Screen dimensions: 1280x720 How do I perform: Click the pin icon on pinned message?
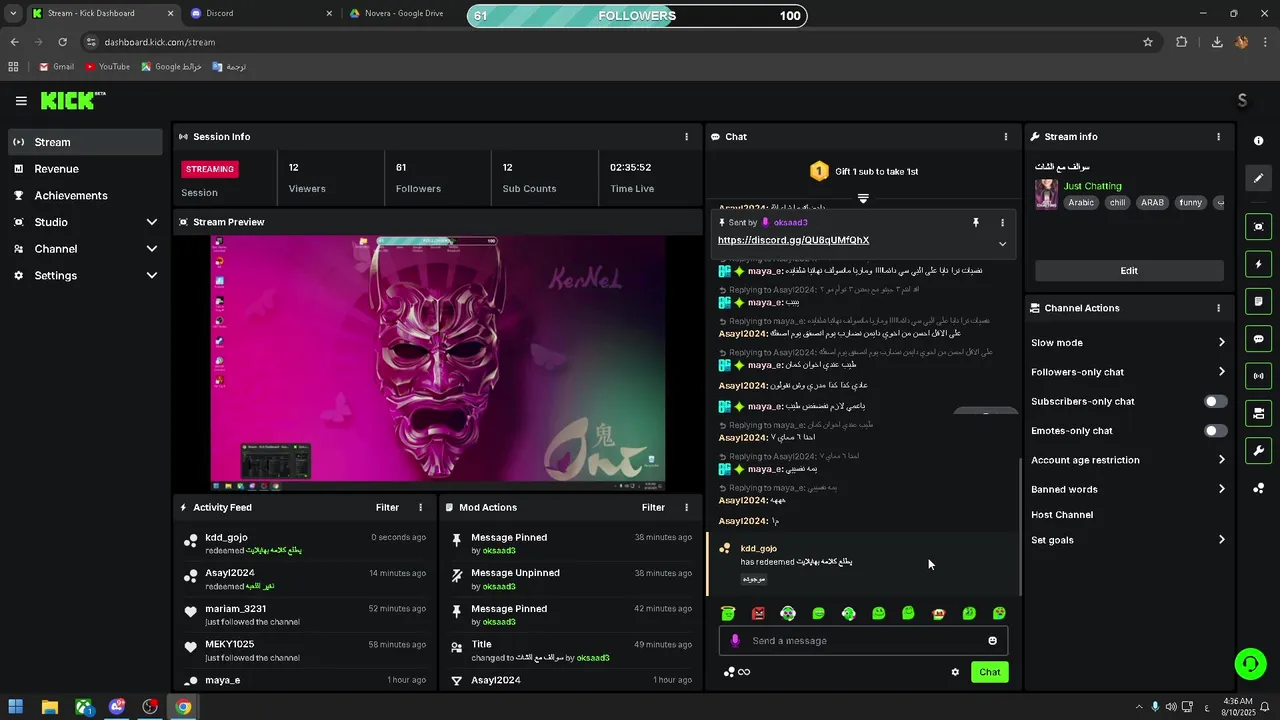[x=976, y=223]
